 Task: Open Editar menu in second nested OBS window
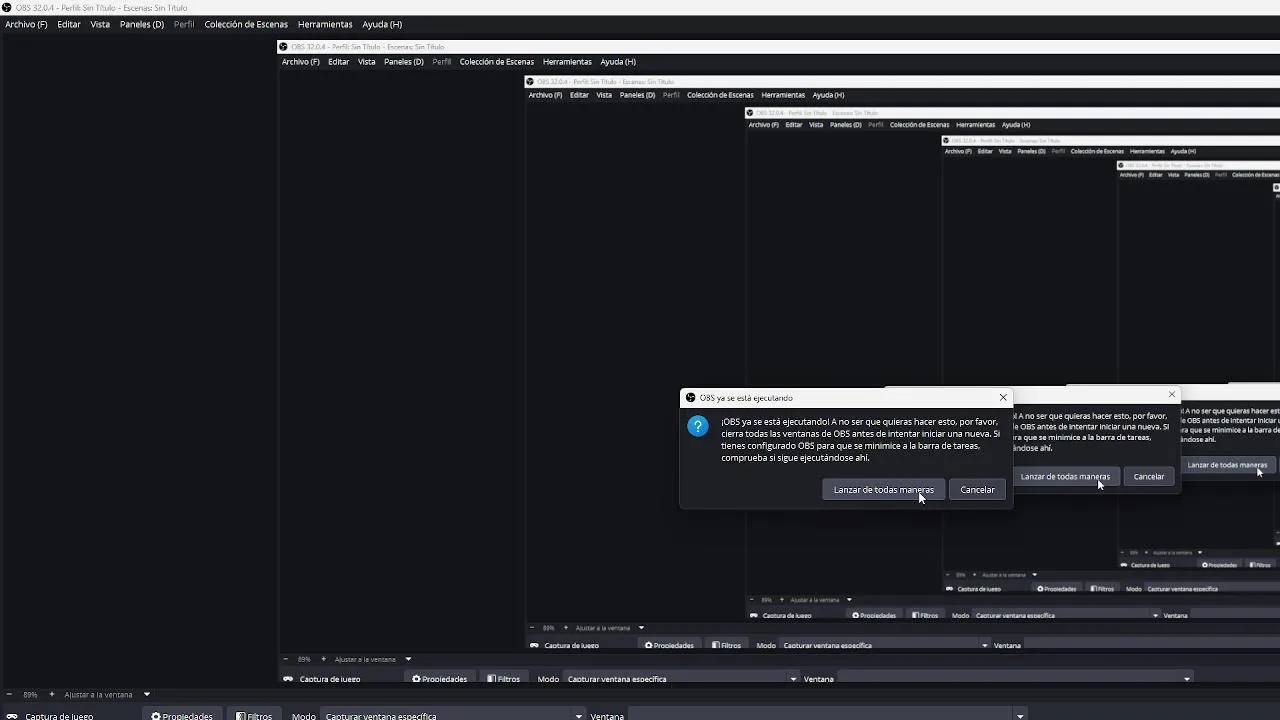pyautogui.click(x=579, y=95)
